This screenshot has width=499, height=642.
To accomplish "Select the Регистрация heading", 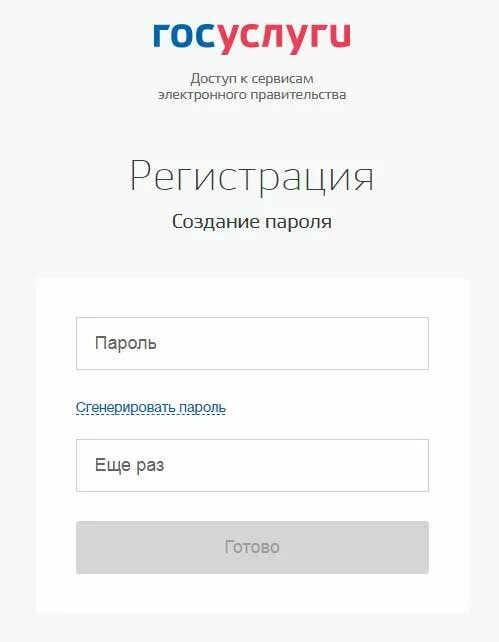I will pyautogui.click(x=252, y=178).
